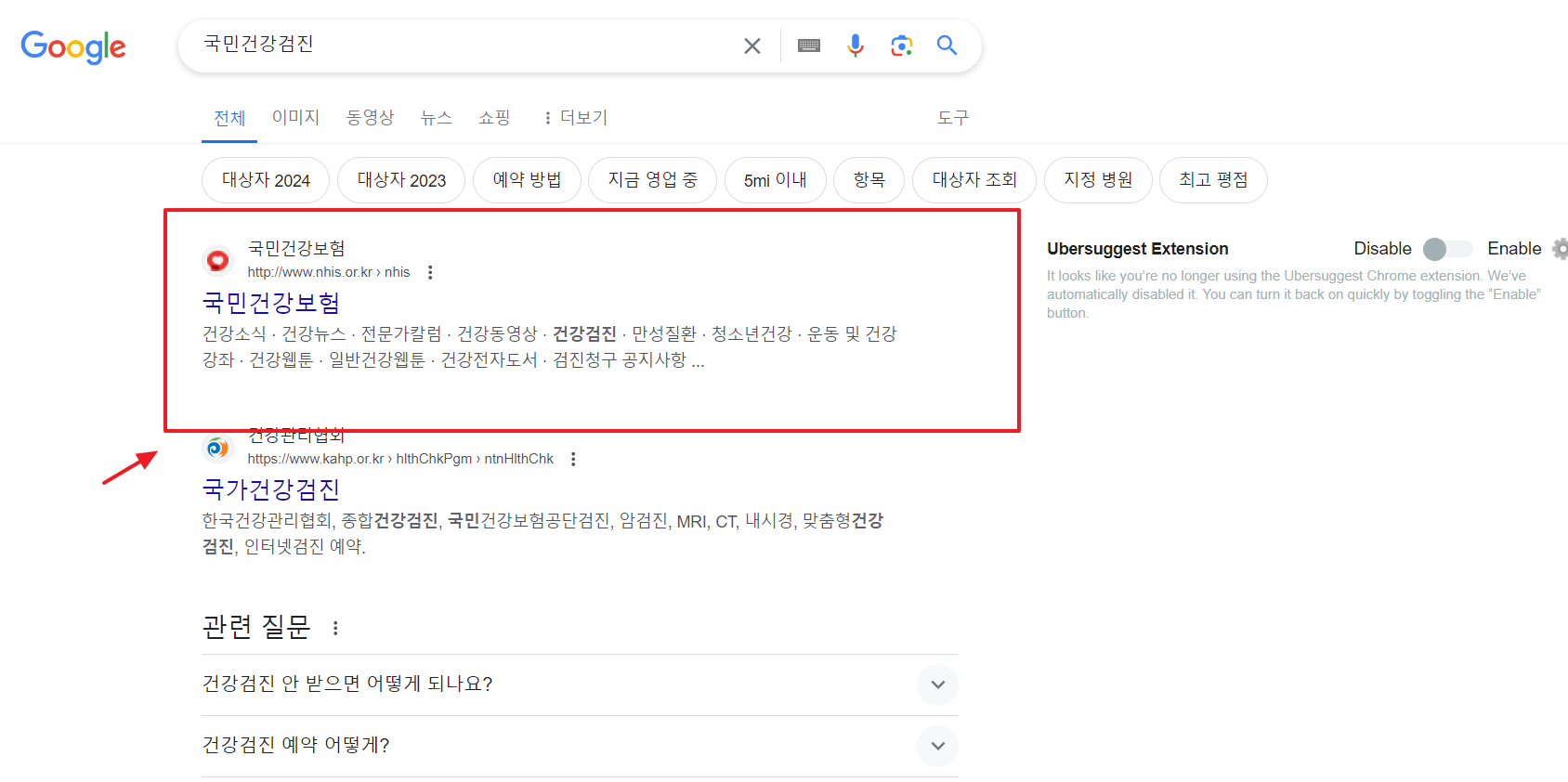Open three-dot menu beside 관련 질문
1568x782 pixels.
(335, 629)
